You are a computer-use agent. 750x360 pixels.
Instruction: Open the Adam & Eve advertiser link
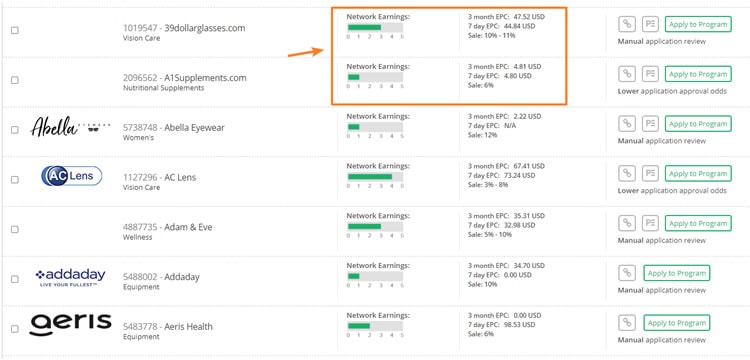188,227
